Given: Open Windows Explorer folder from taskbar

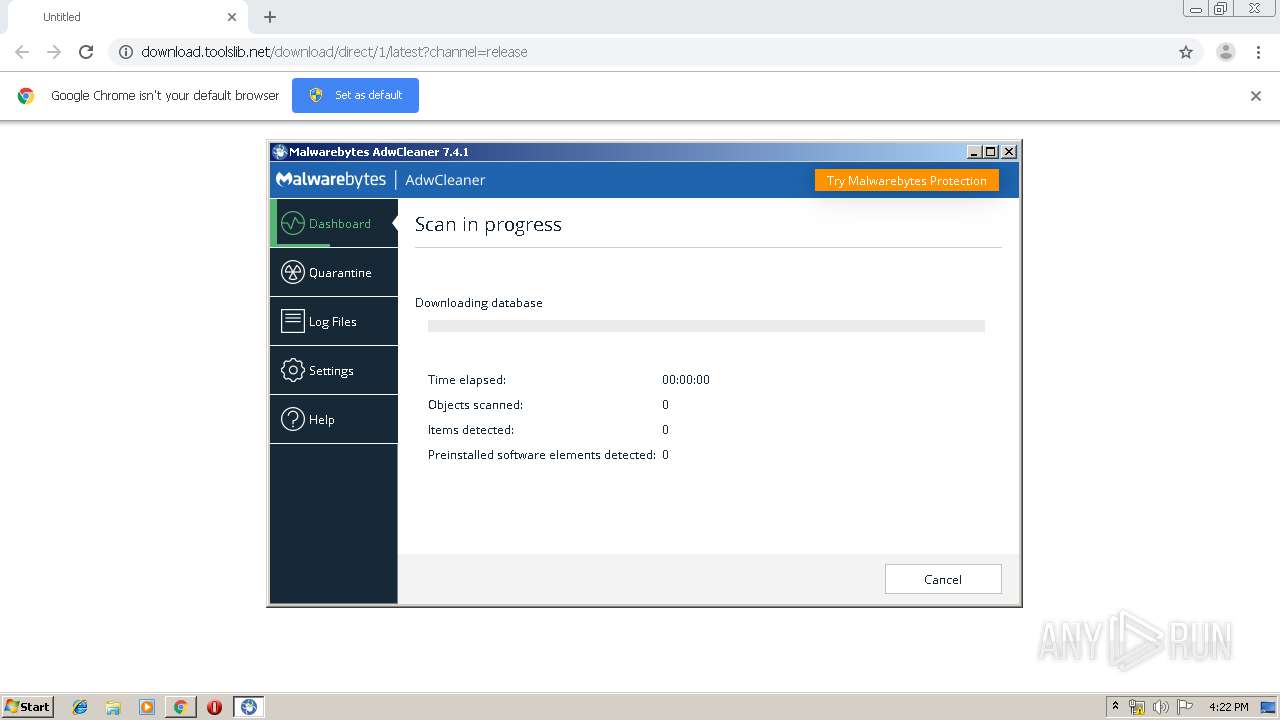Looking at the screenshot, I should (x=113, y=707).
